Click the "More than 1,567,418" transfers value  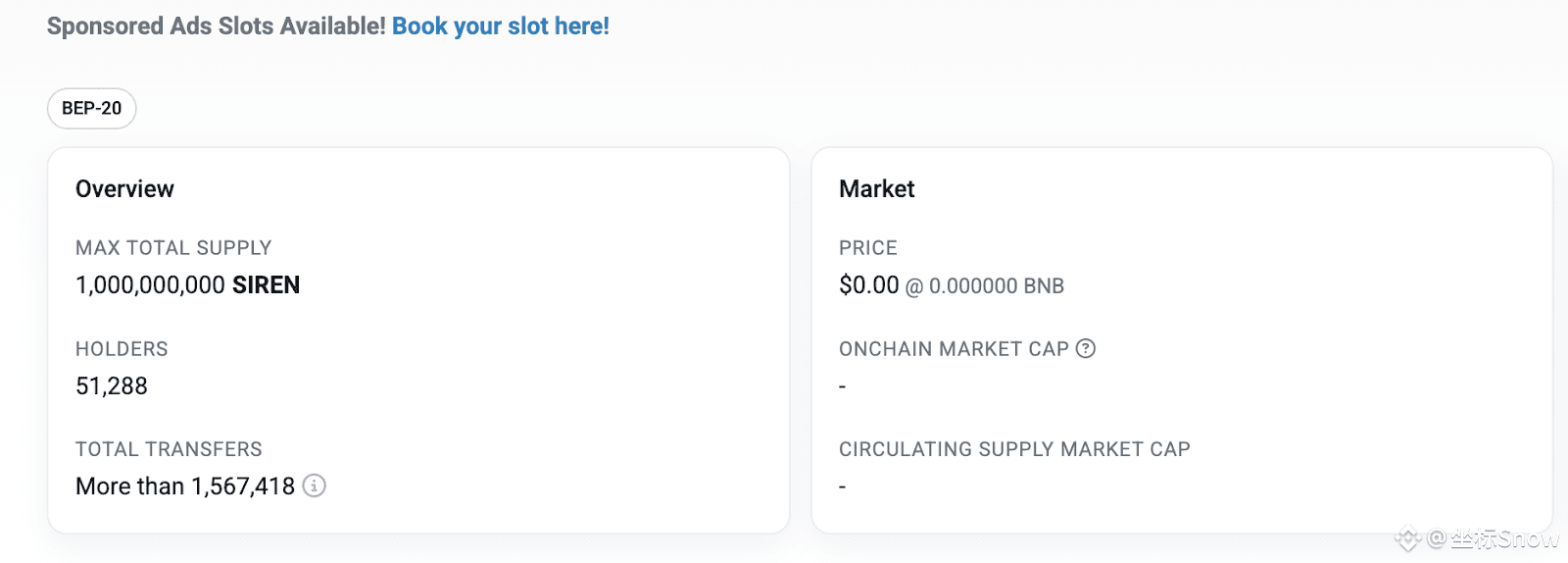185,486
